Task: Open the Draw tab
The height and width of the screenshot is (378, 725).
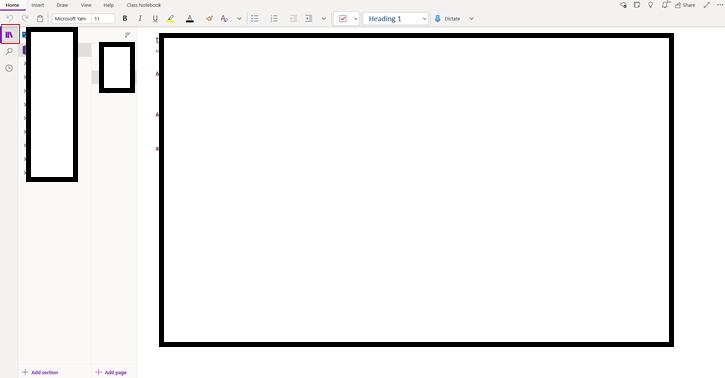Action: [62, 5]
